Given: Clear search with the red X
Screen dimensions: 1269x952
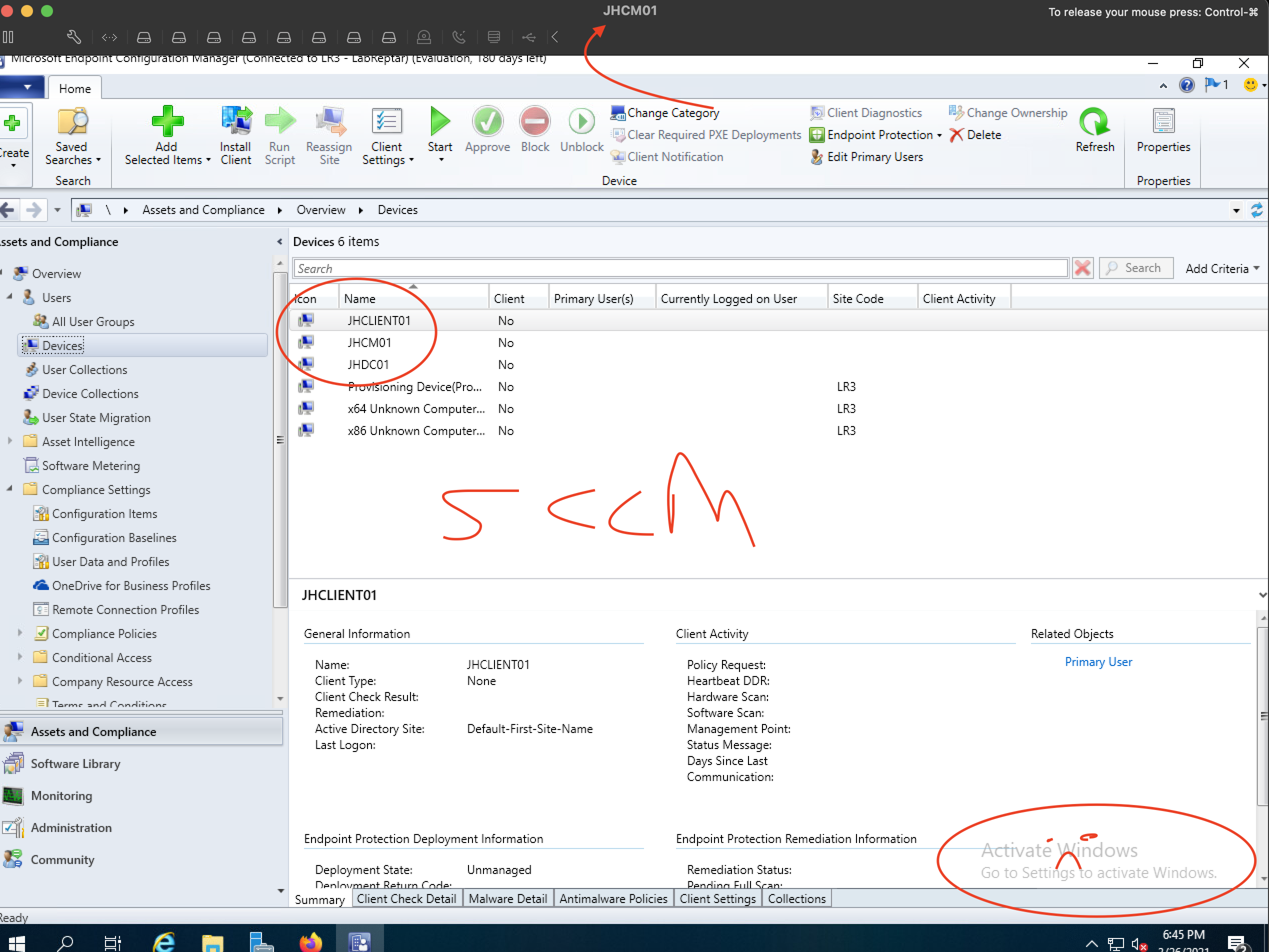Looking at the screenshot, I should (1082, 268).
